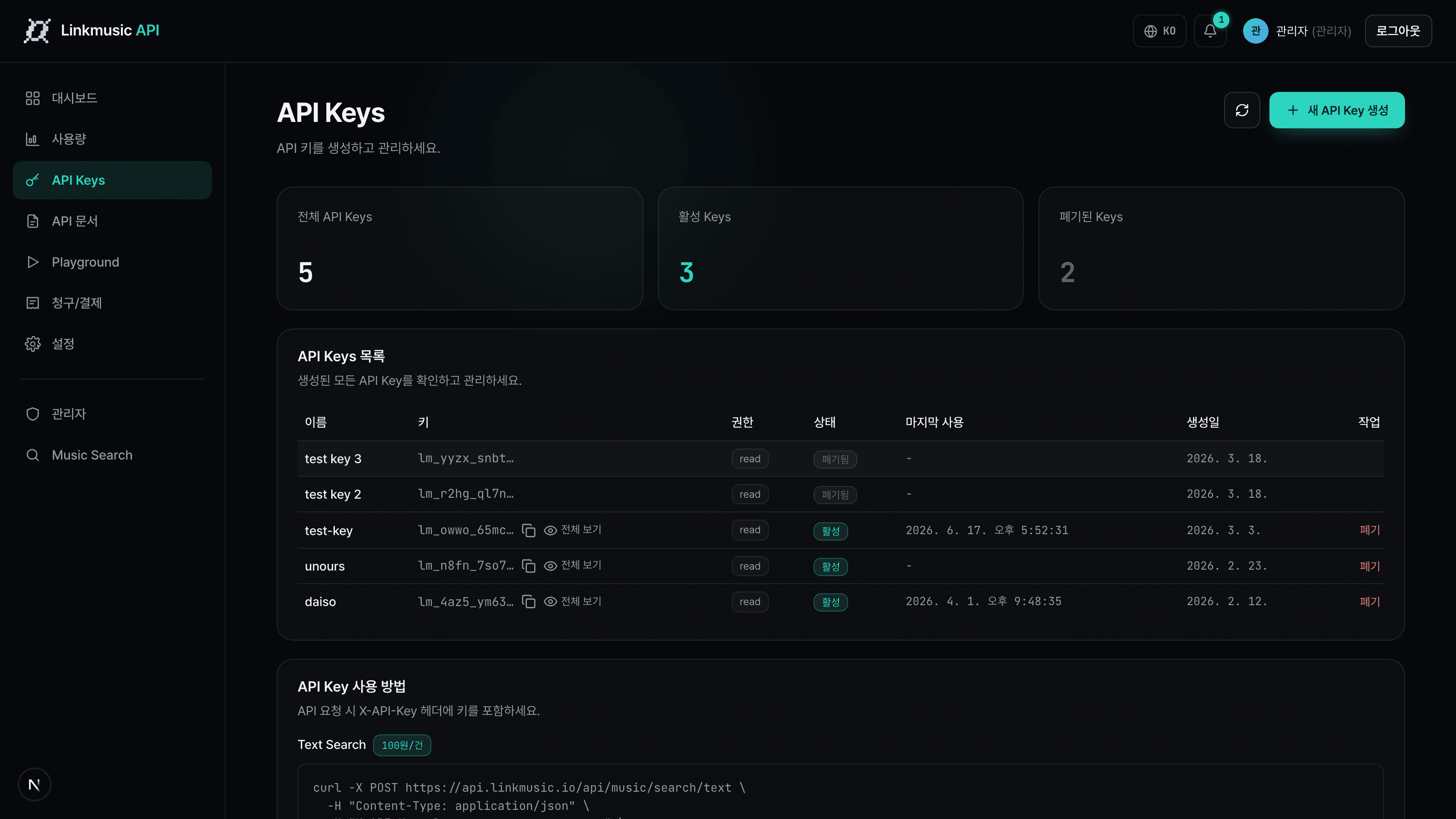Click the test-key row name
The image size is (1456, 819).
point(329,531)
